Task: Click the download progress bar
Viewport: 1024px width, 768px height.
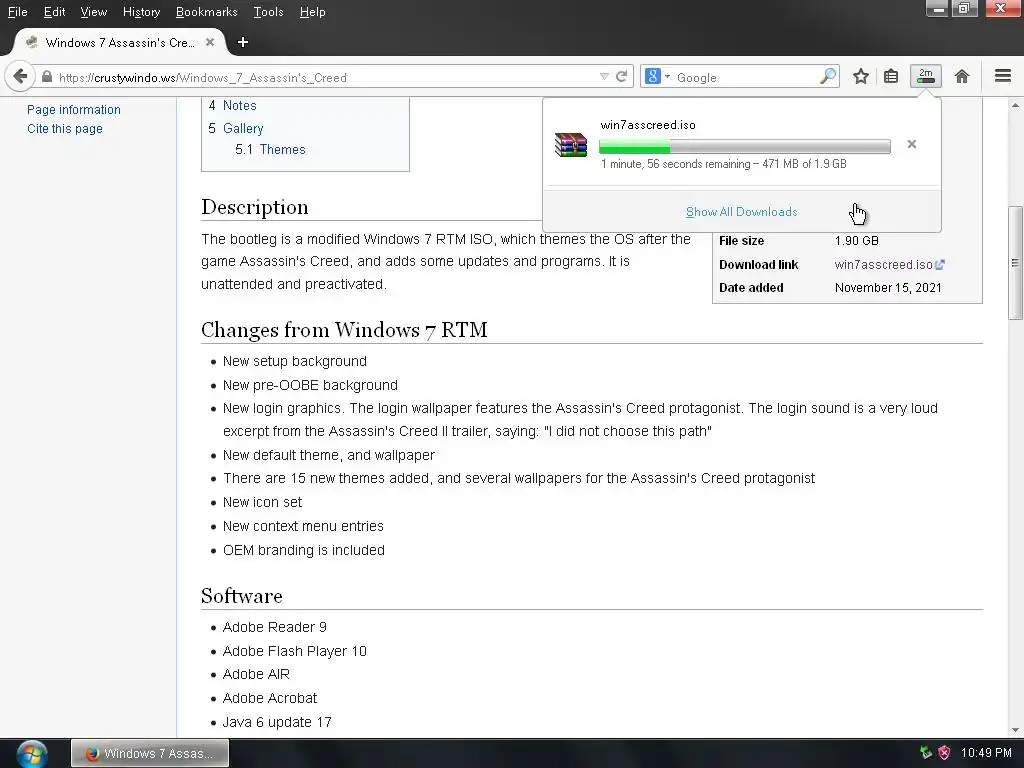Action: 744,146
